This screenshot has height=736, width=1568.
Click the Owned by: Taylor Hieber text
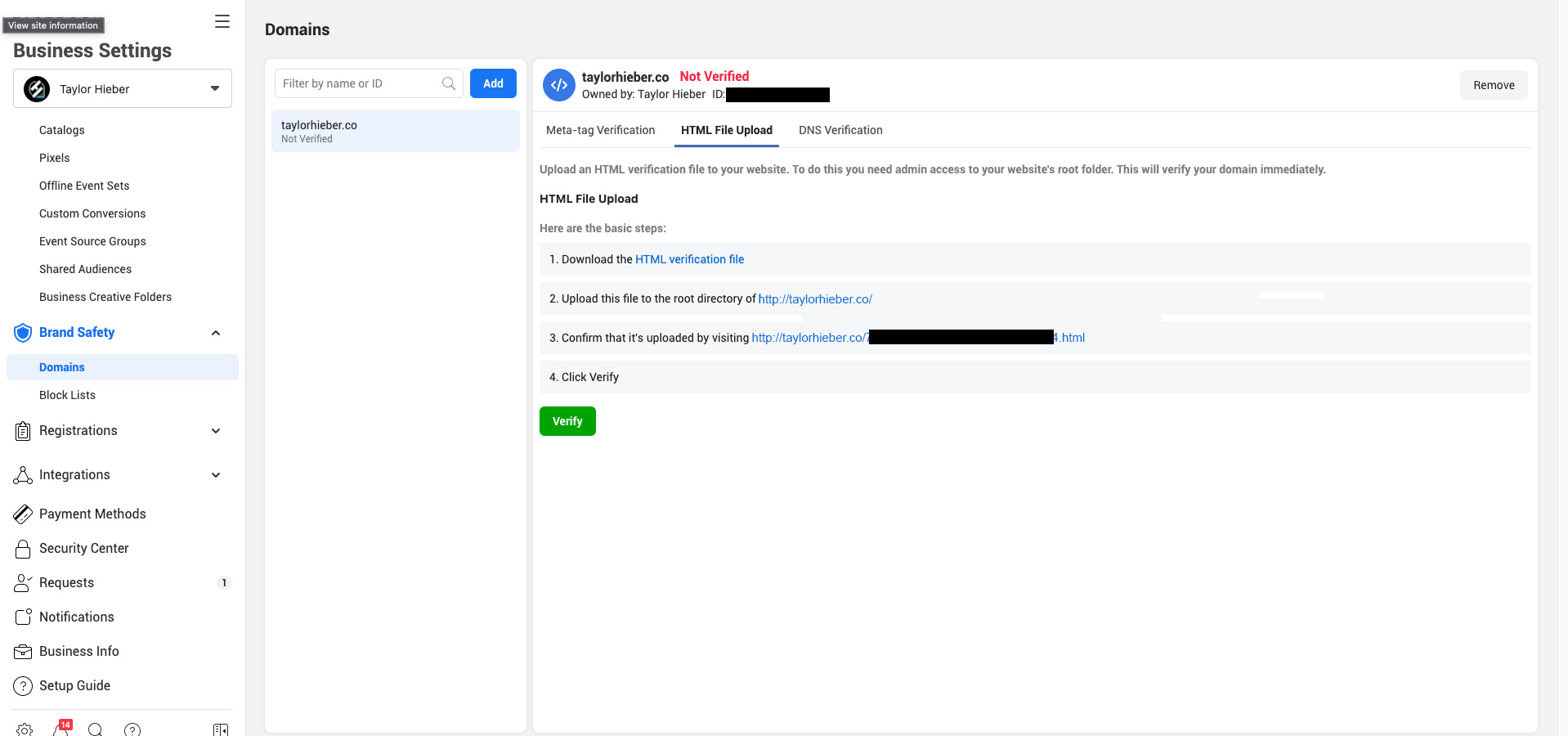click(643, 94)
